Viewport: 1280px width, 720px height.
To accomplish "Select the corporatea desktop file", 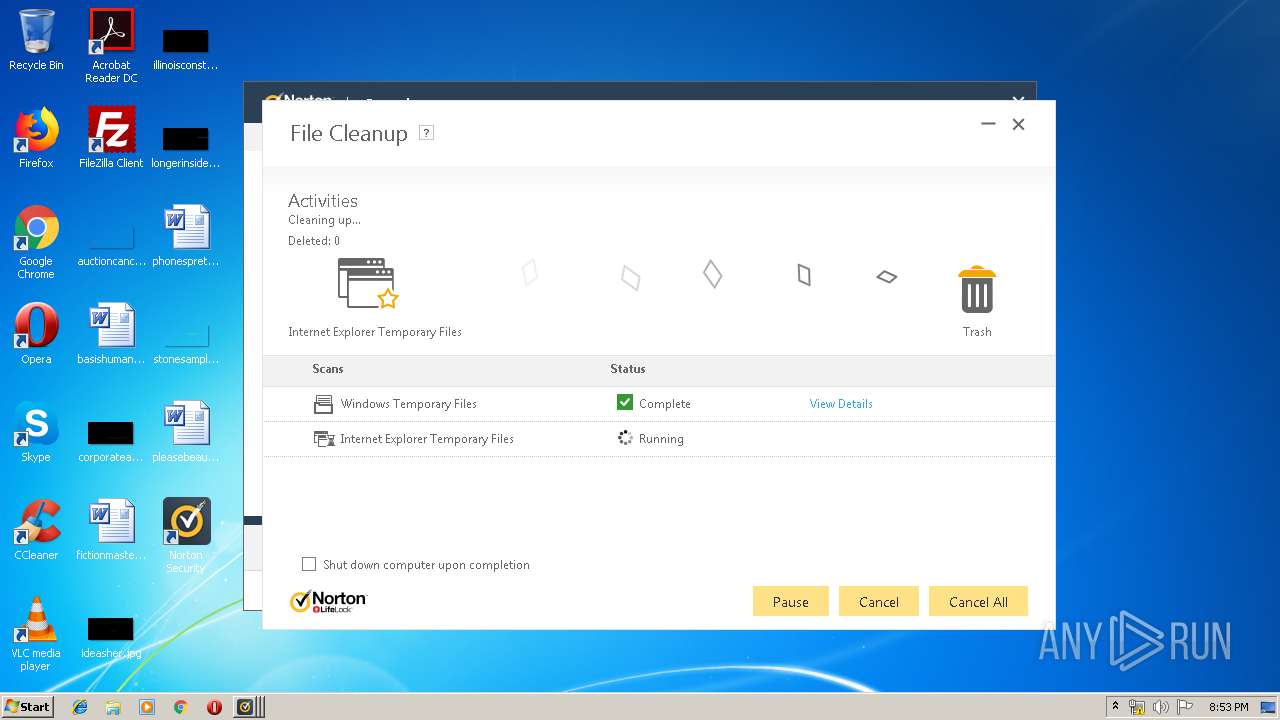I will (x=111, y=440).
